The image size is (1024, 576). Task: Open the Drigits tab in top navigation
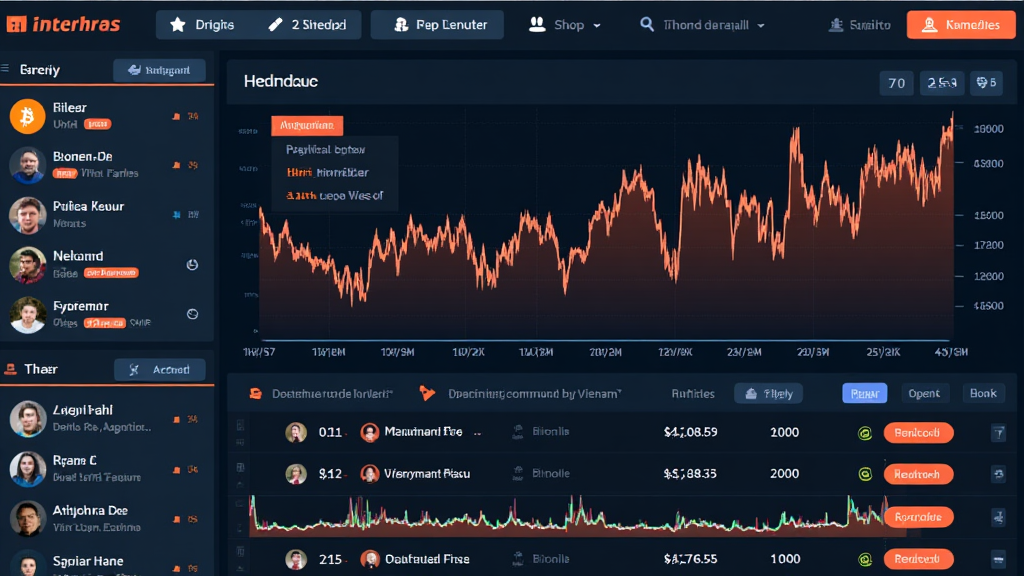pos(203,25)
